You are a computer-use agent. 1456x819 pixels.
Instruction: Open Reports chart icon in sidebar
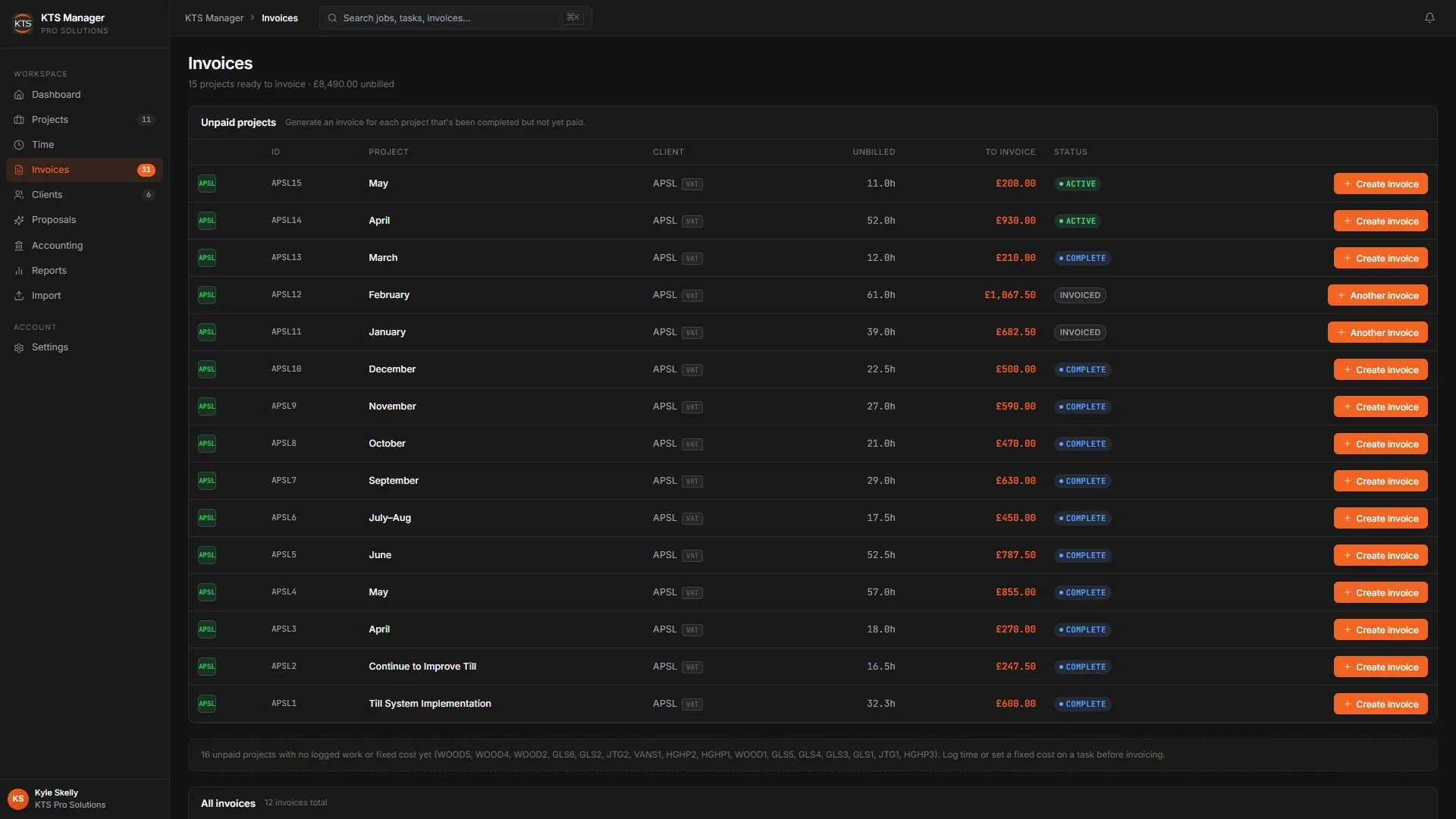coord(19,271)
